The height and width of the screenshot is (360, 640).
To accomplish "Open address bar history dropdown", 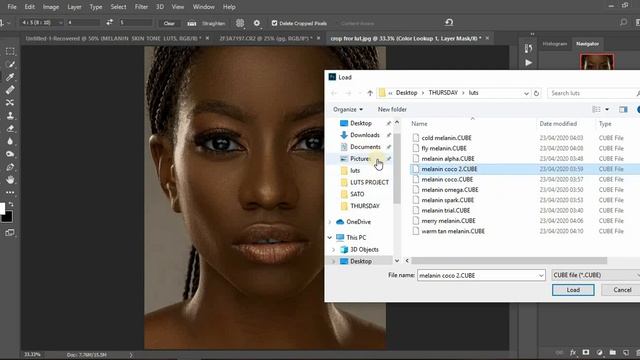I will (526, 93).
